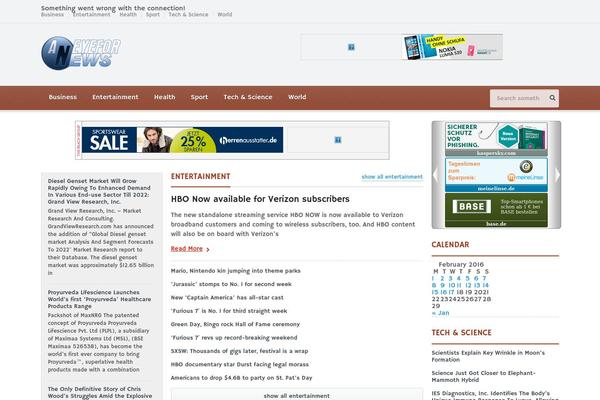Click the ad info icon in the top banner
The width and height of the screenshot is (600, 400).
pos(351,47)
